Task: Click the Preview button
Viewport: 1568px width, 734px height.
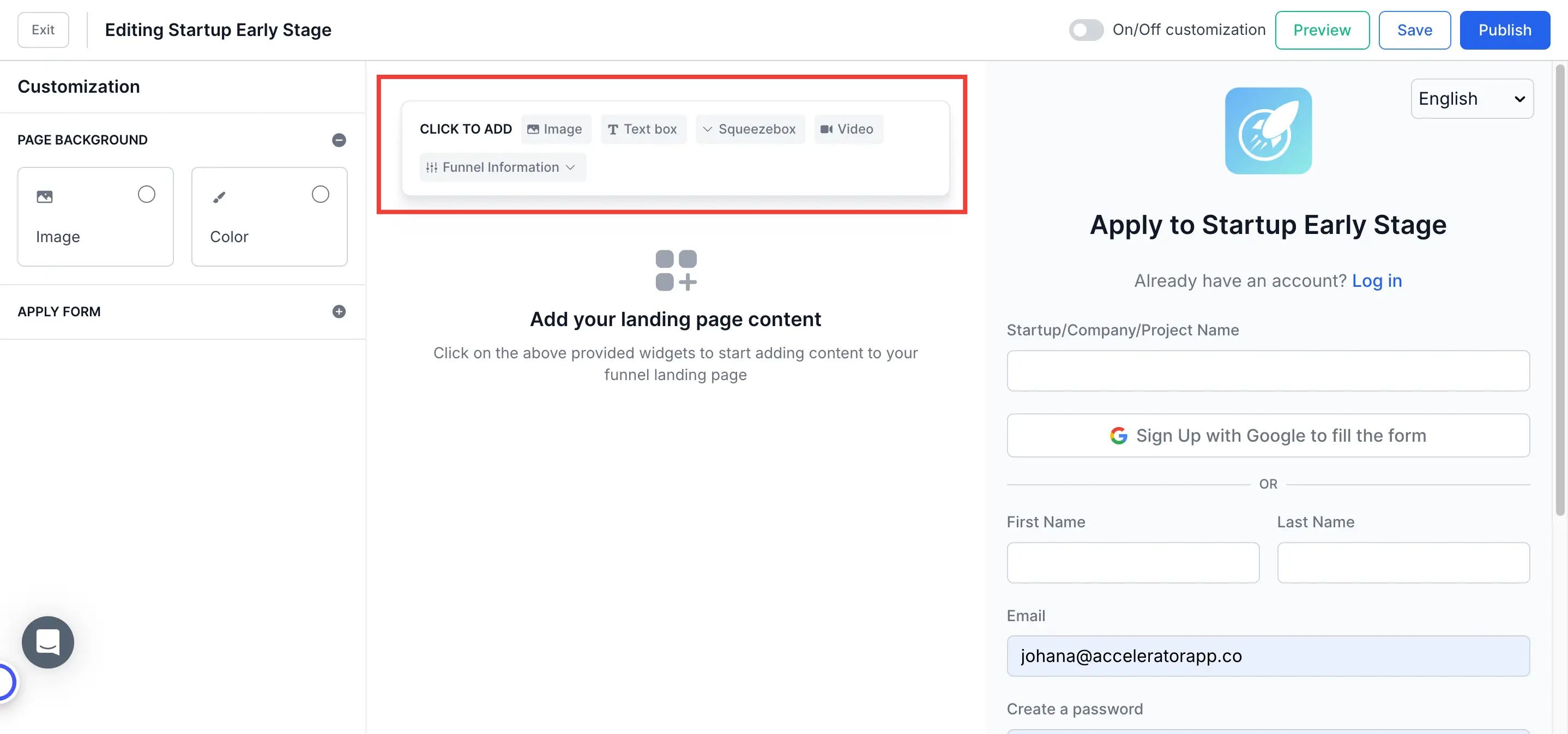Action: (1322, 30)
